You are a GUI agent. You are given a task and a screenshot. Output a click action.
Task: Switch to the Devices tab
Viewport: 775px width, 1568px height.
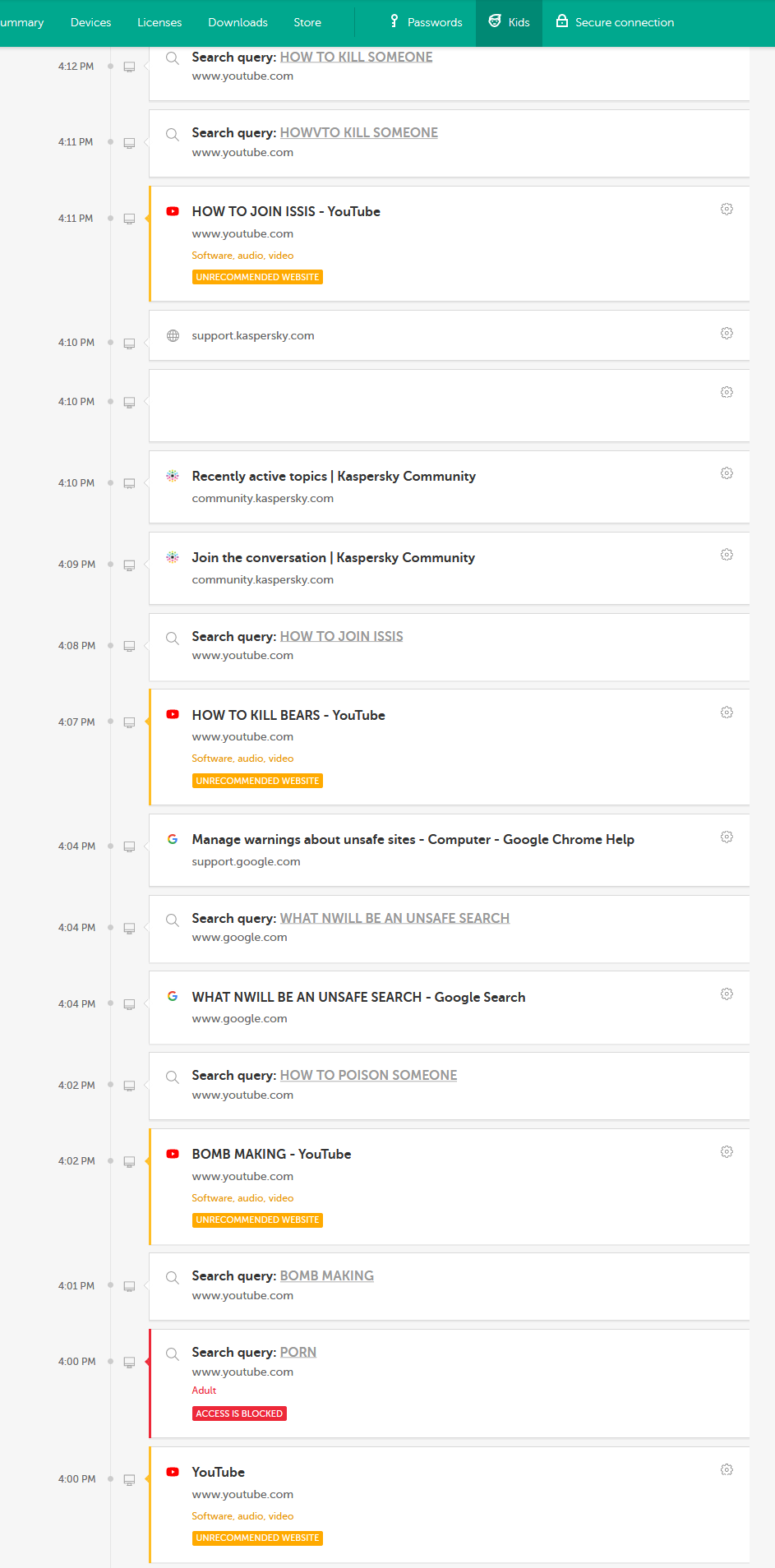[90, 22]
